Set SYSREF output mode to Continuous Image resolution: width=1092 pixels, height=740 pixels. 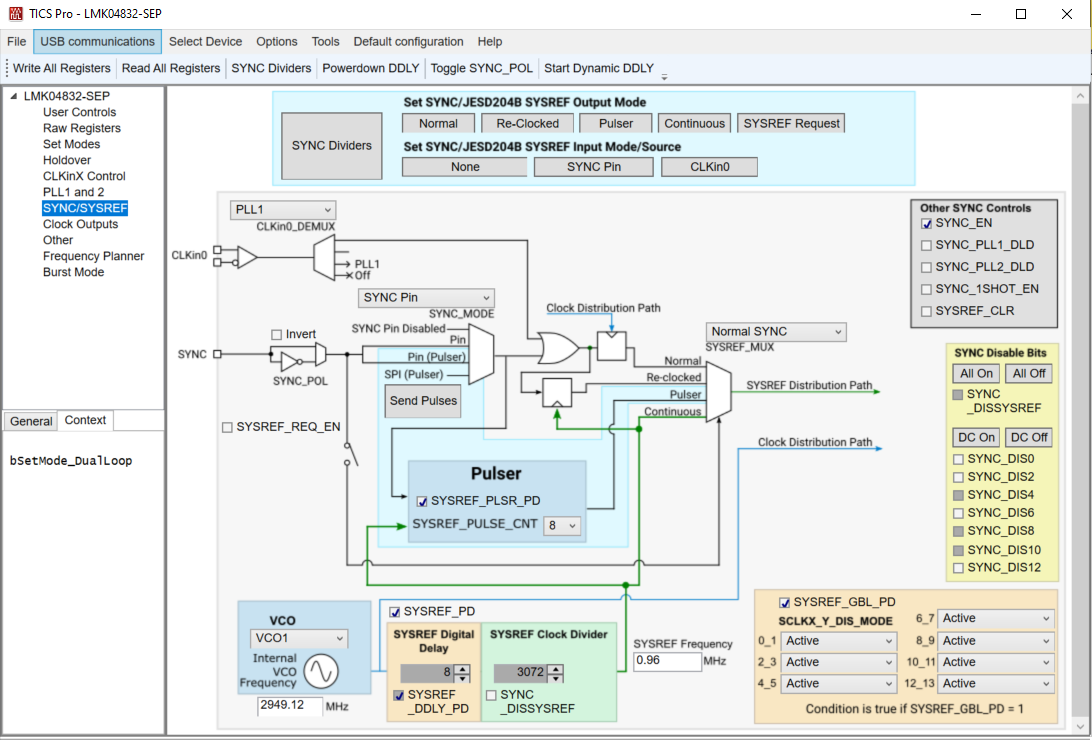[x=694, y=123]
